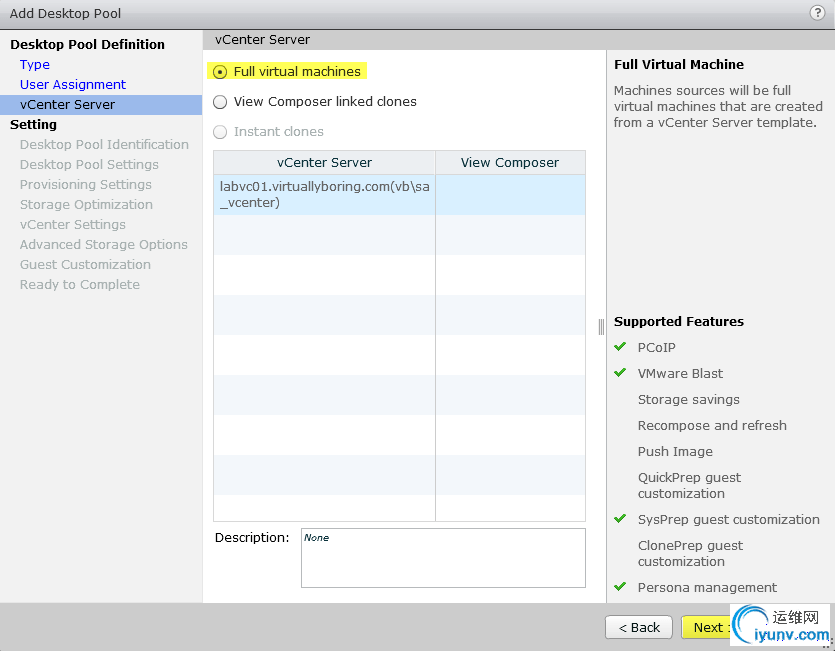Click vCenter Settings step
Image resolution: width=835 pixels, height=651 pixels.
[x=72, y=224]
